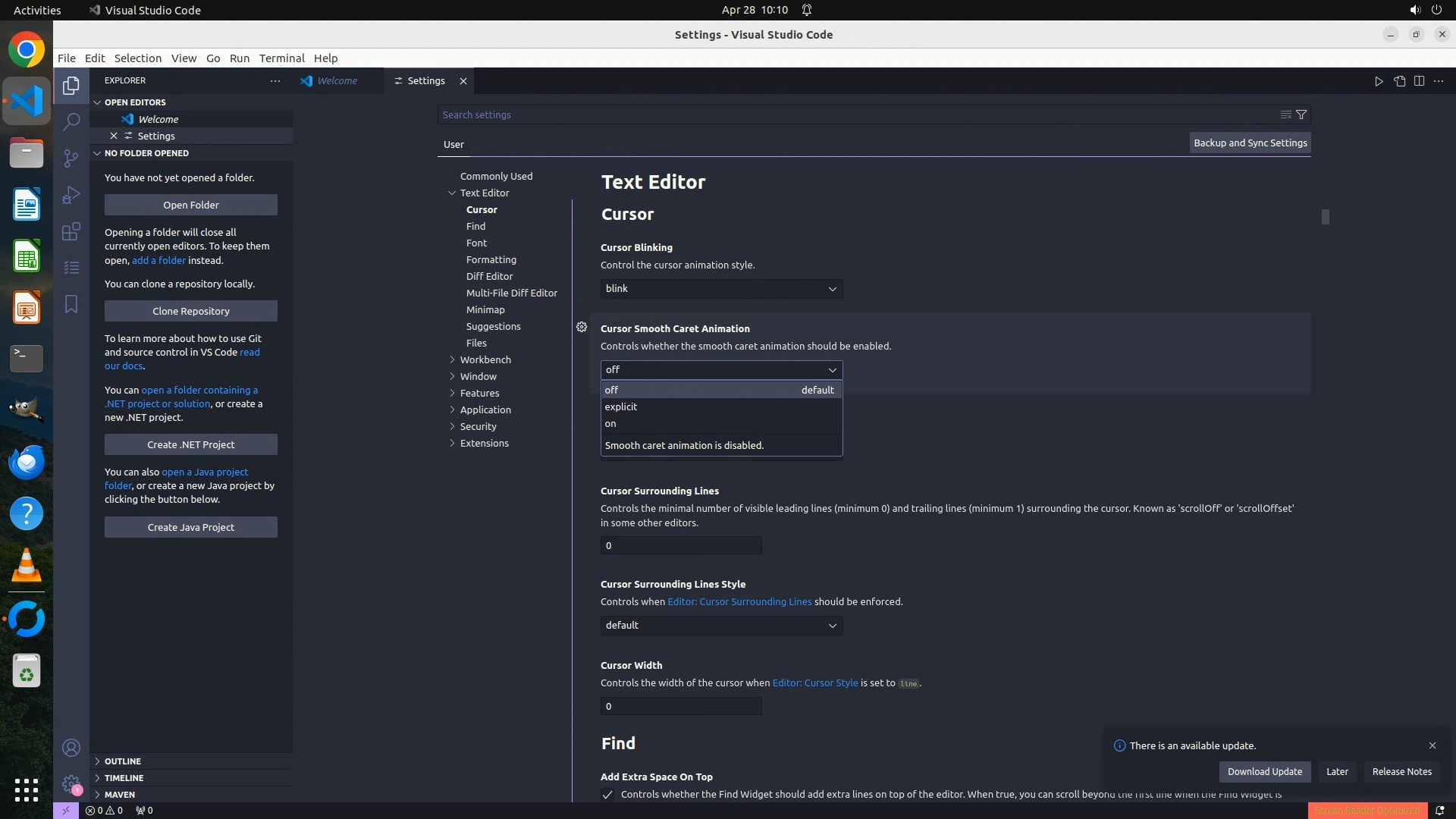Viewport: 1456px width, 819px height.
Task: Open the Run and Debug view
Action: tap(71, 195)
